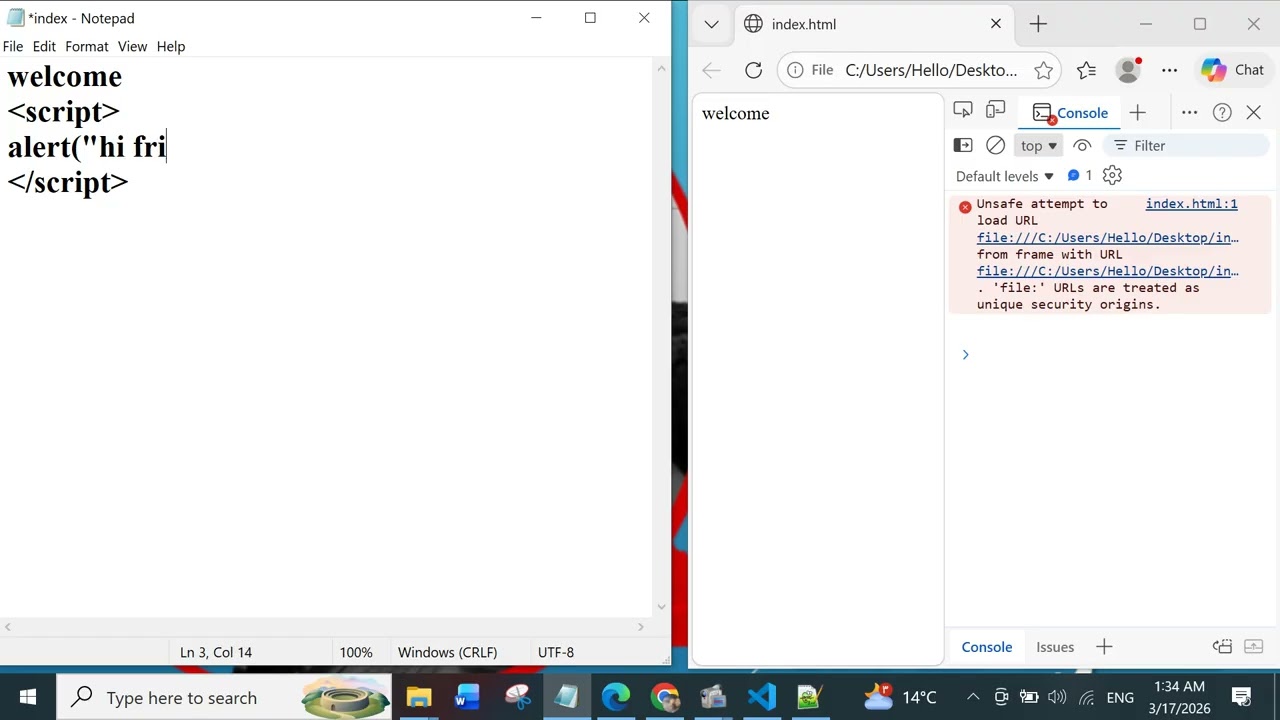Toggle device emulation in DevTools
This screenshot has width=1280, height=720.
tap(995, 111)
